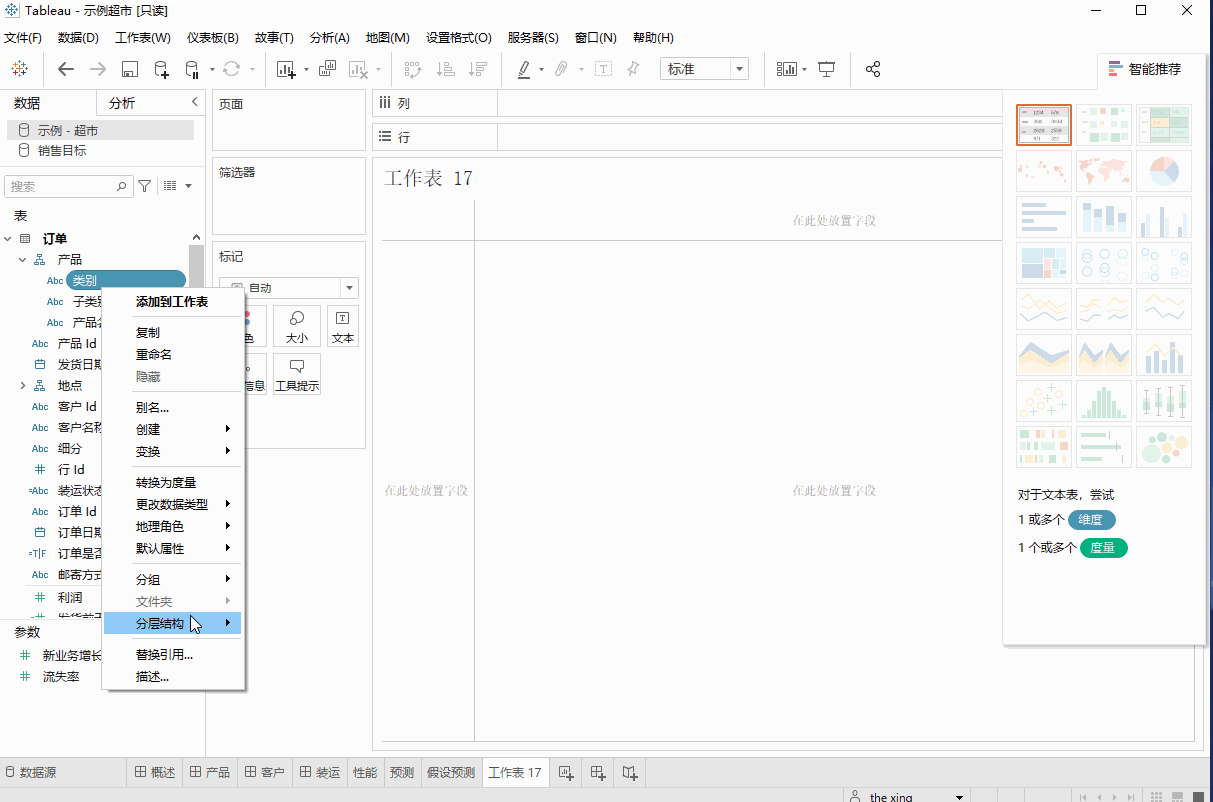This screenshot has width=1213, height=802.
Task: Click the share icon in toolbar
Action: coord(873,69)
